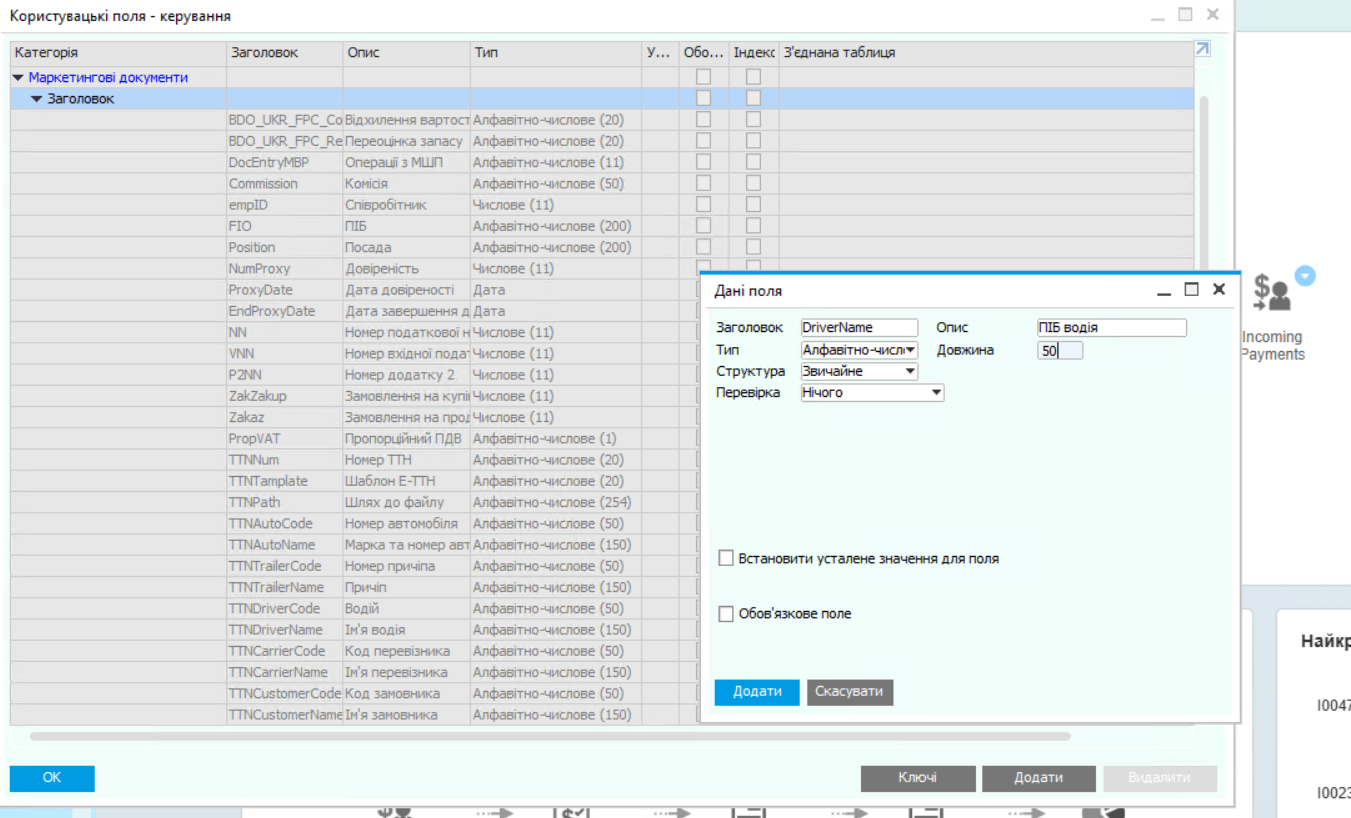Collapse the Маркетингові документи category
This screenshot has height=818, width=1351.
(x=18, y=78)
